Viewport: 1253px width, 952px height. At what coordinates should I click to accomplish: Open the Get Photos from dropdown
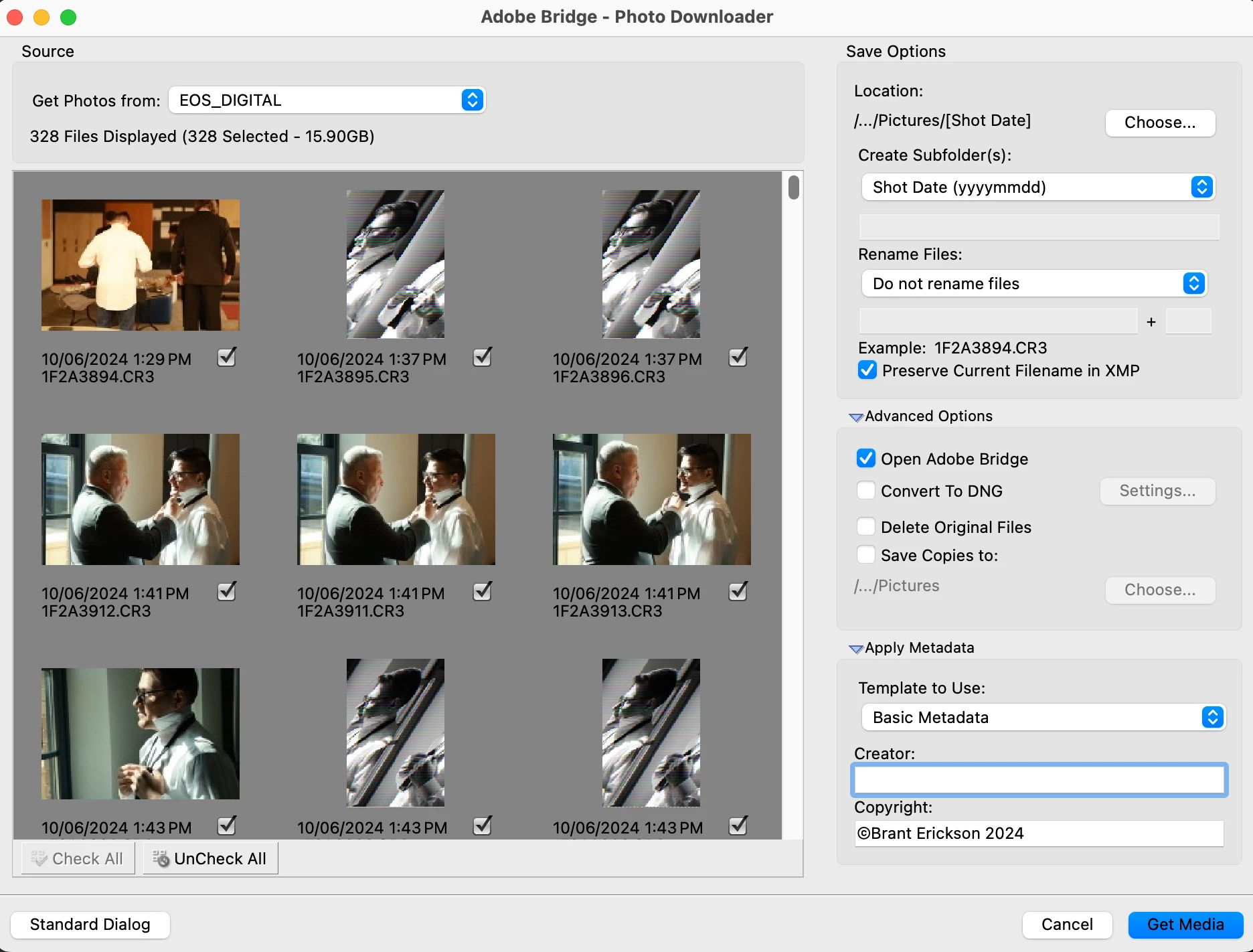point(327,100)
